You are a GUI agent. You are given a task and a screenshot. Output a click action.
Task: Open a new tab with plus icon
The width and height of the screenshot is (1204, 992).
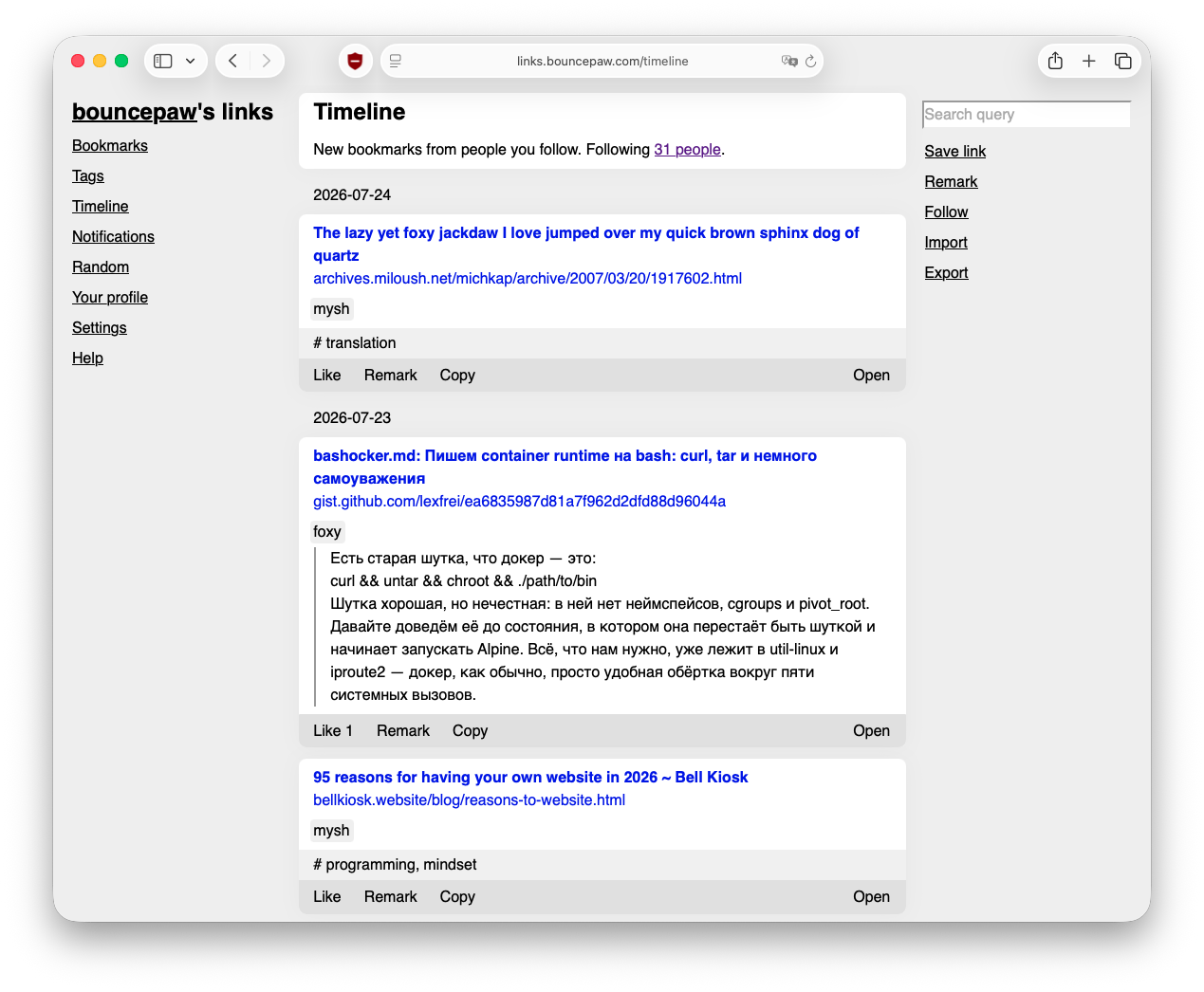coord(1089,61)
